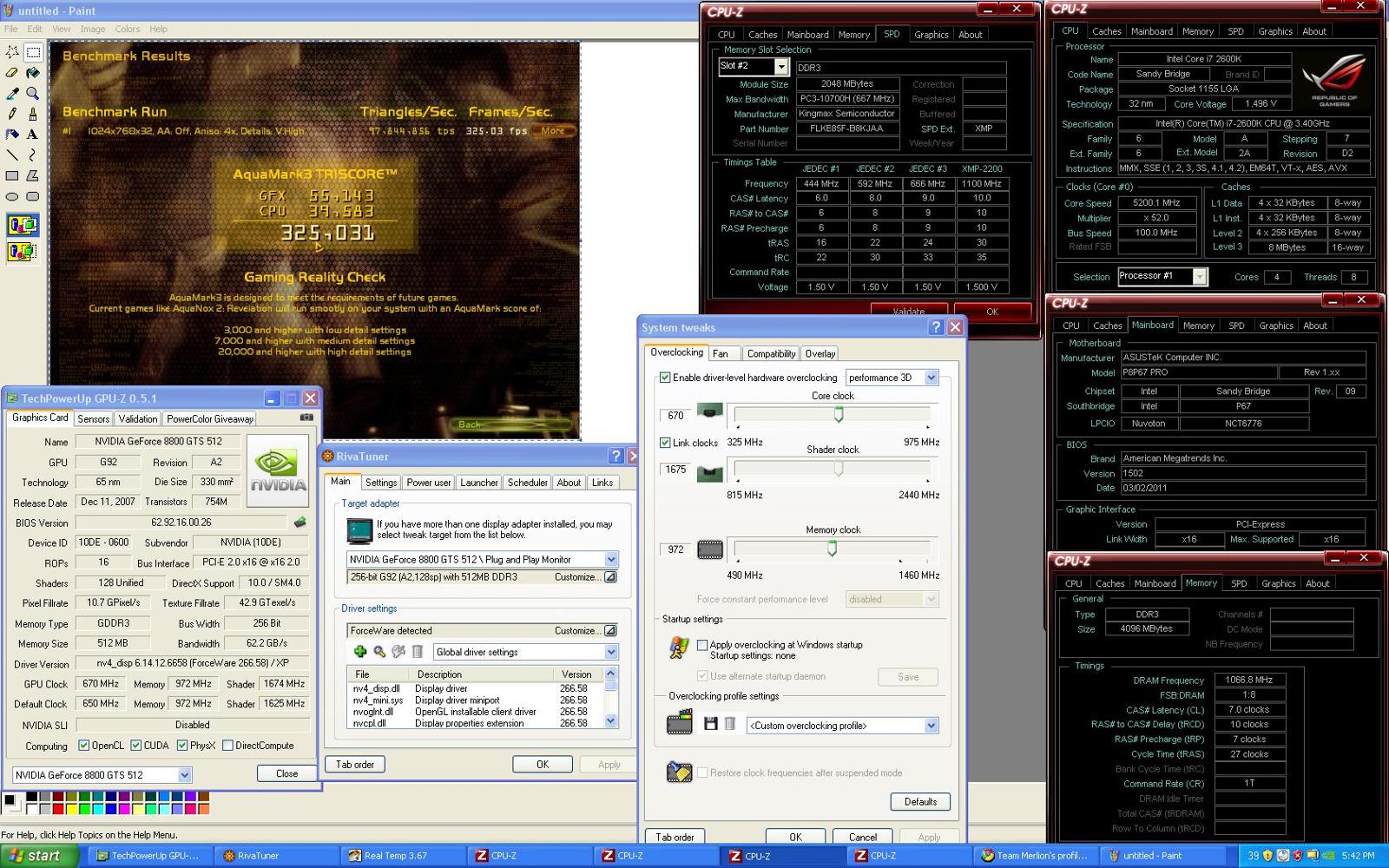
Task: Select the Brush tool in Paint
Action: (x=32, y=114)
